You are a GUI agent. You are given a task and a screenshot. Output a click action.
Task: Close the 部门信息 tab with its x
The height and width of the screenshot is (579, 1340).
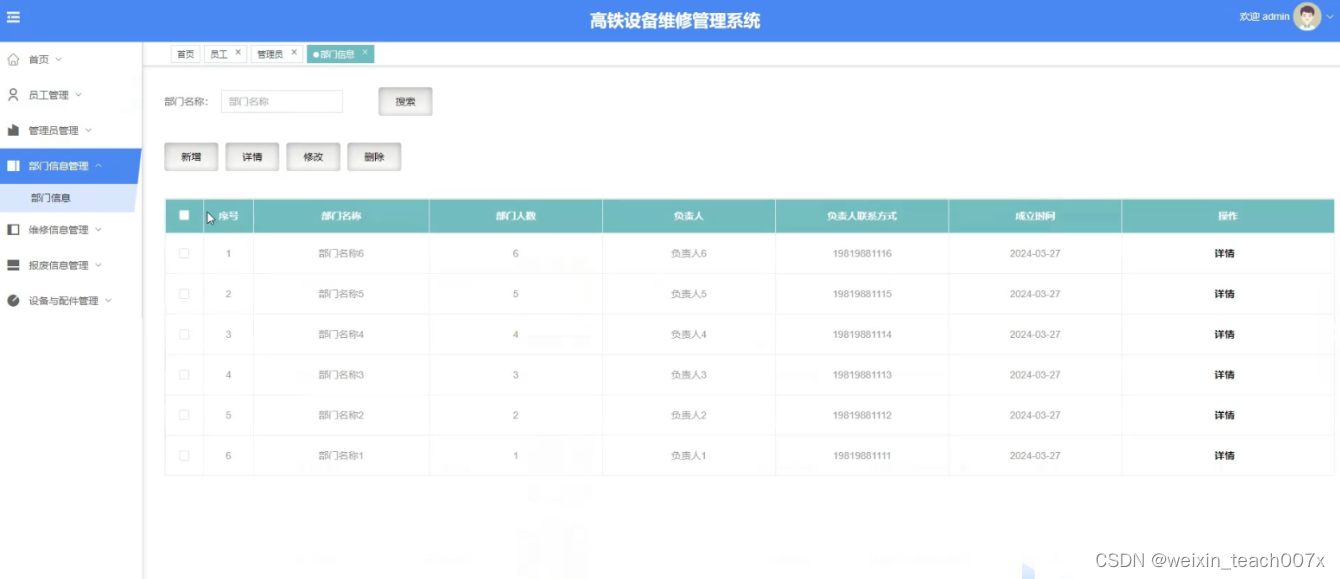point(365,52)
